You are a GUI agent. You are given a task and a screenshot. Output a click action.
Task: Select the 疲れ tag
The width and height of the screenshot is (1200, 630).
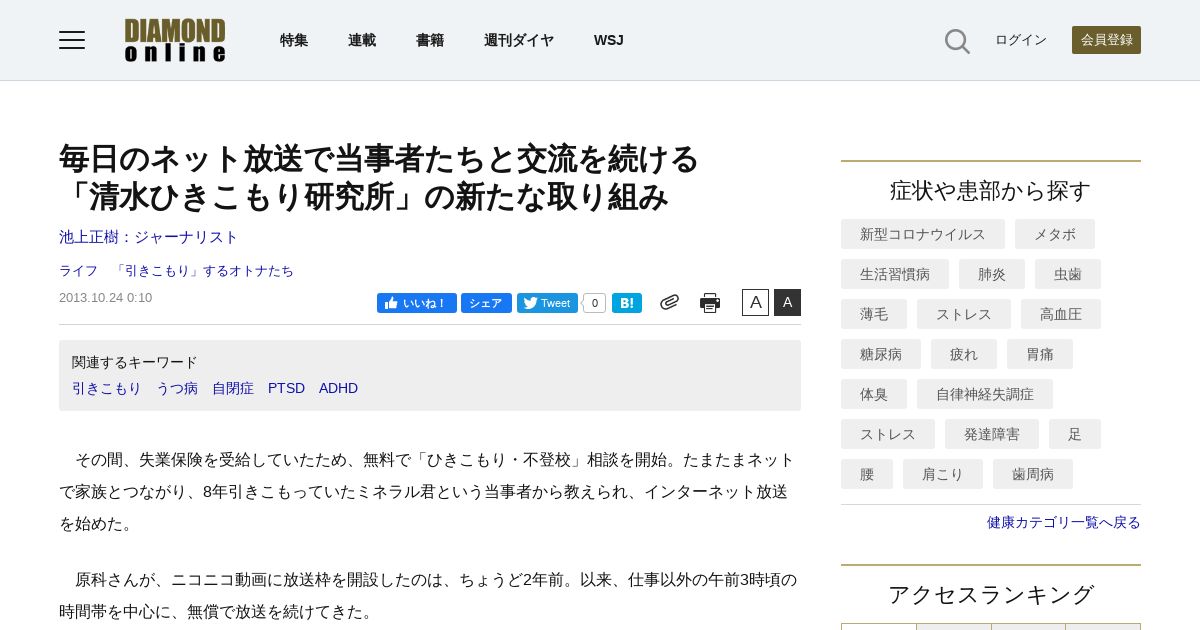(x=964, y=354)
